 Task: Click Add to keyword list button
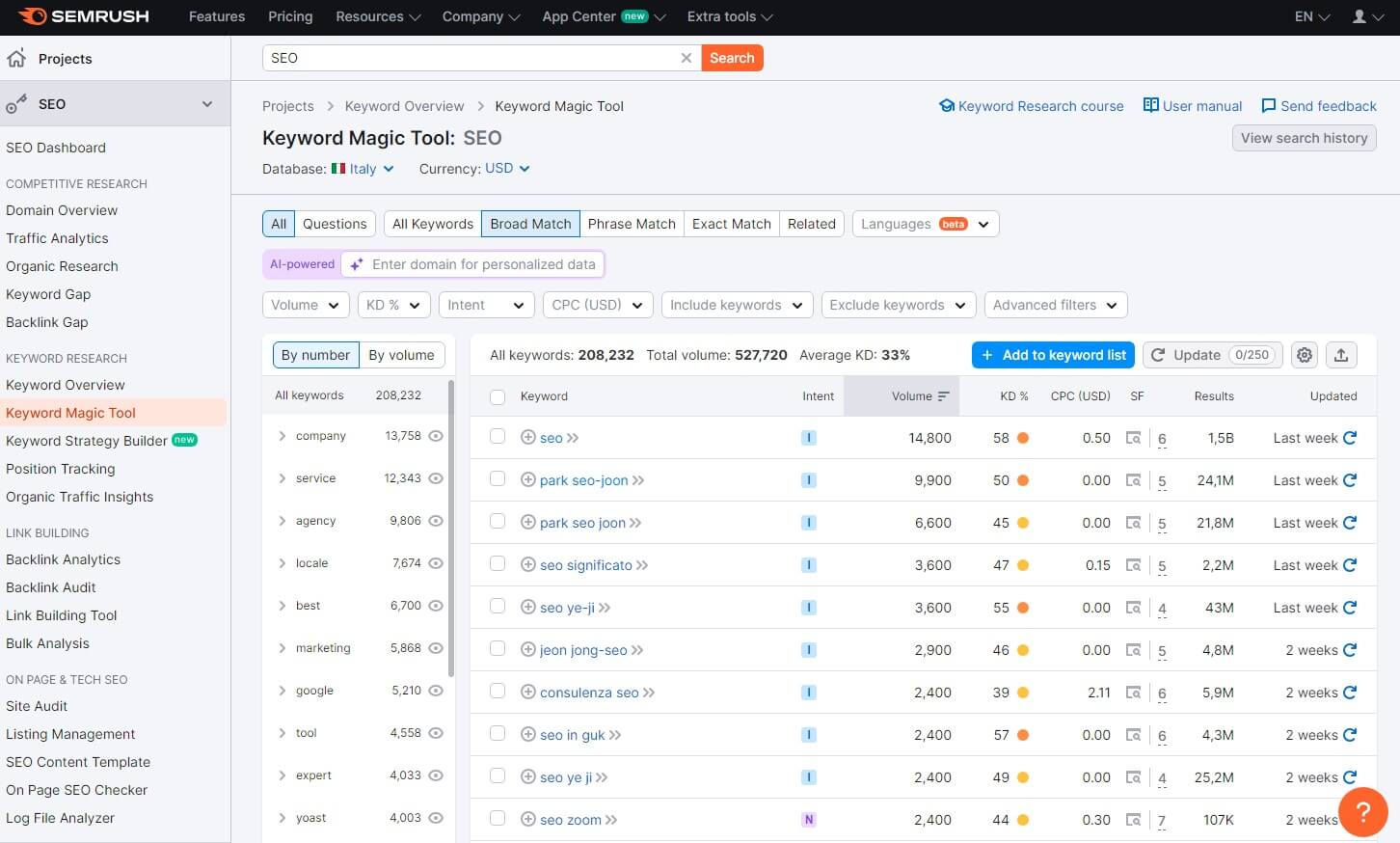(x=1053, y=355)
